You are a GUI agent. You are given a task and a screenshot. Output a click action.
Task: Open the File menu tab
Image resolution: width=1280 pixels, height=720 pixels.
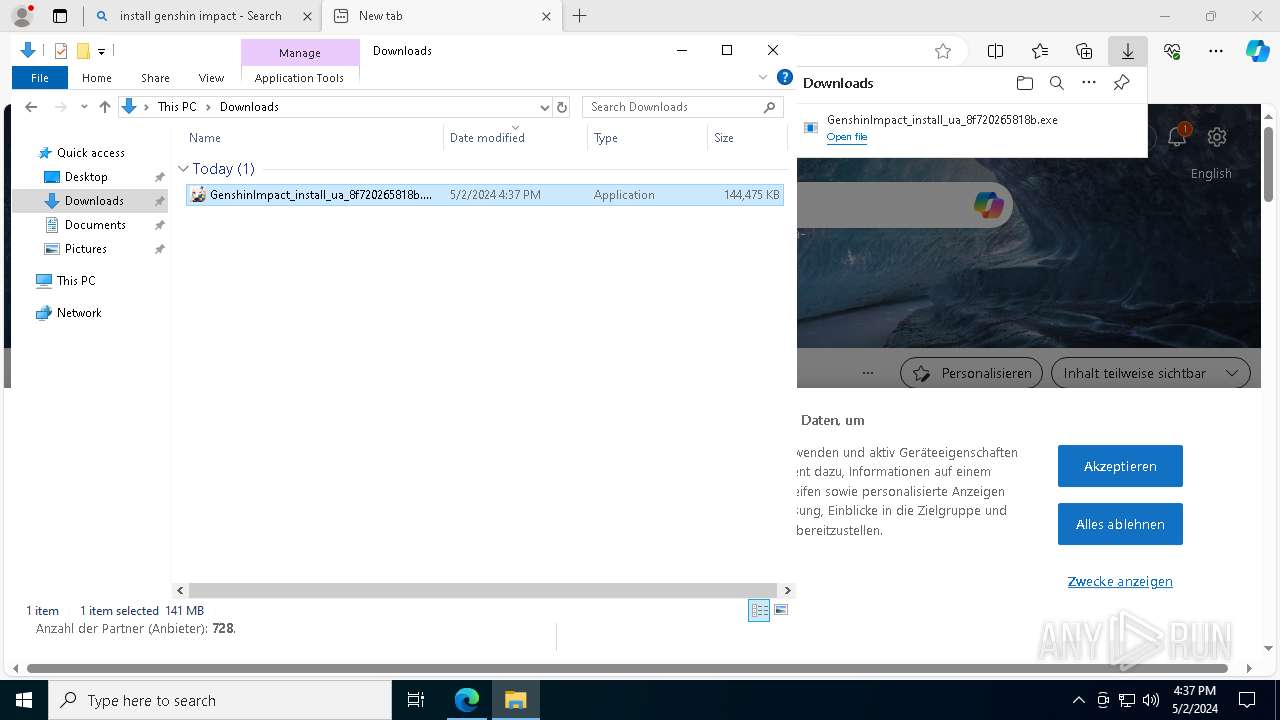(40, 77)
